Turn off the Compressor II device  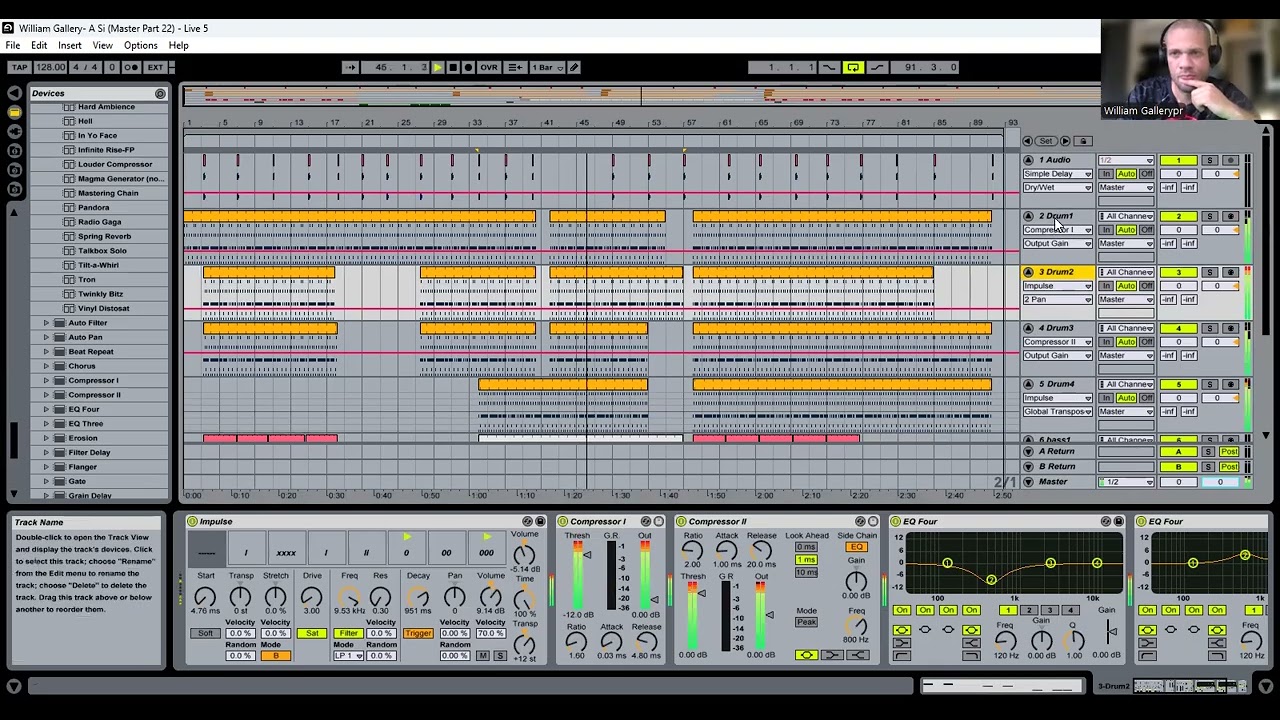tap(681, 521)
